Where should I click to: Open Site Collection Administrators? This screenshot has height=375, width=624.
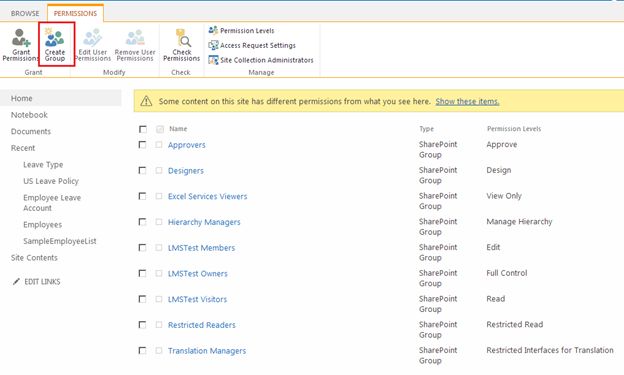tap(261, 60)
